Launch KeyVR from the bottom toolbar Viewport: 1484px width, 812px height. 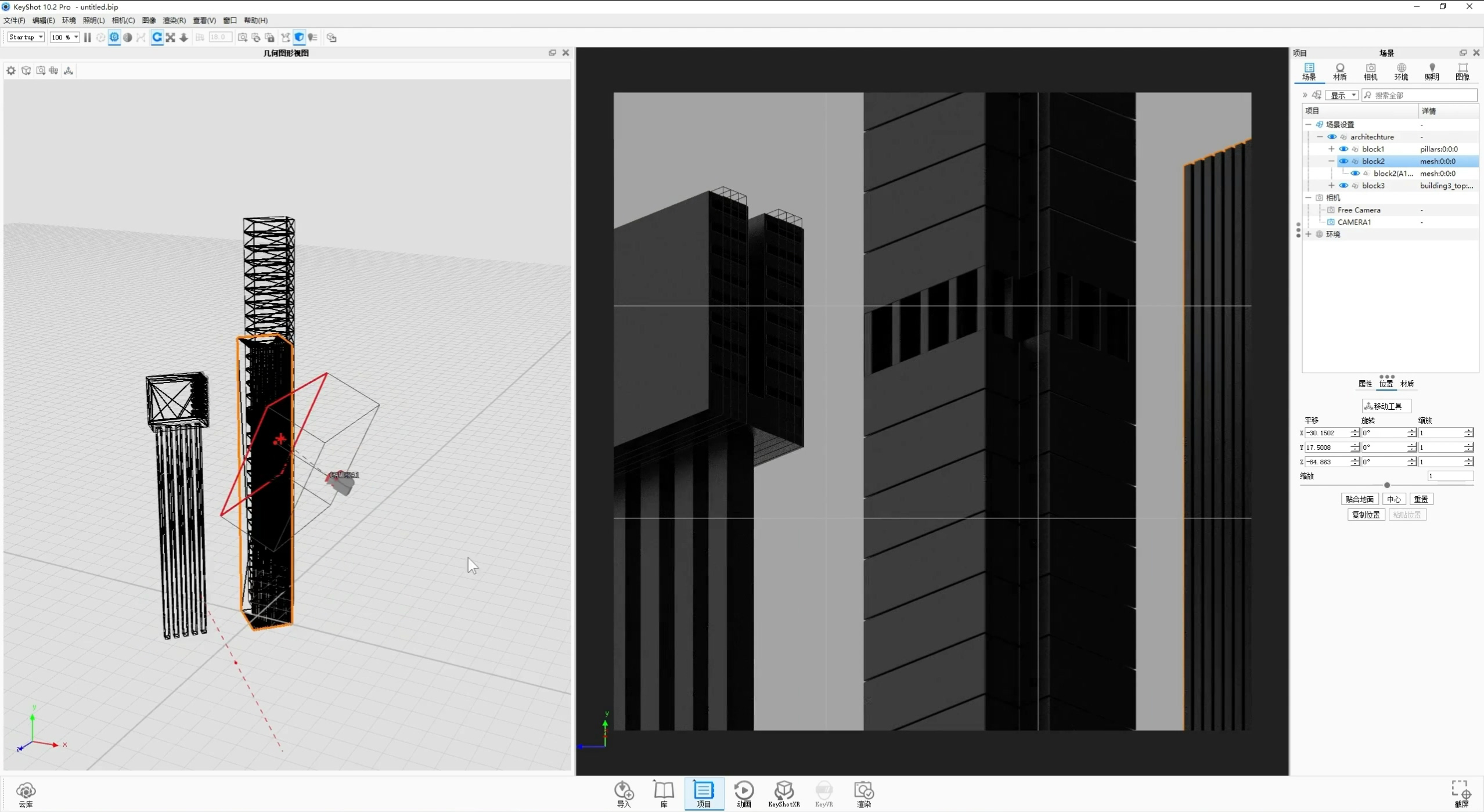pyautogui.click(x=824, y=793)
